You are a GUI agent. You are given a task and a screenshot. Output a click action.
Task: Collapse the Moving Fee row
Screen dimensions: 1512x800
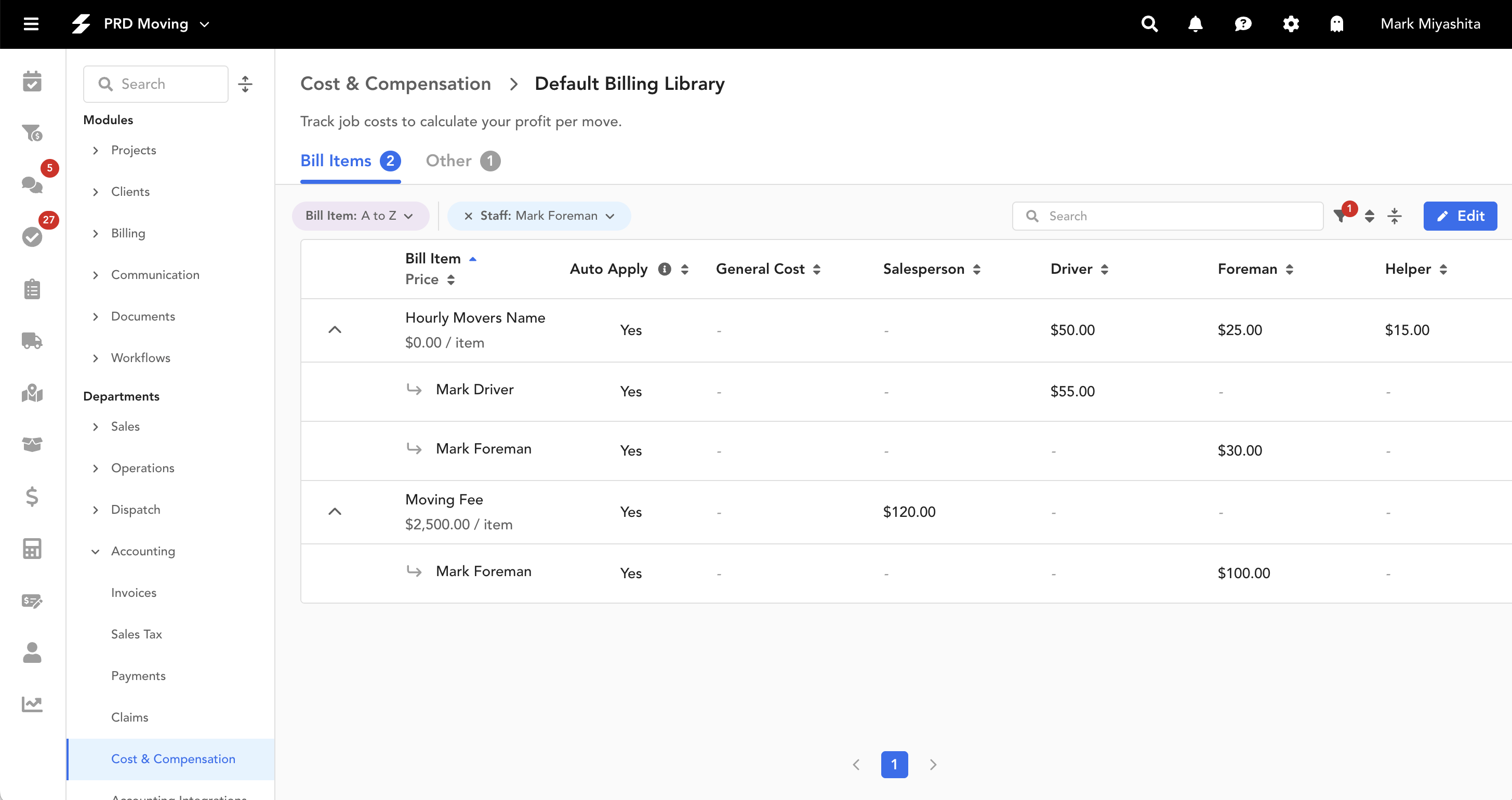coord(335,512)
